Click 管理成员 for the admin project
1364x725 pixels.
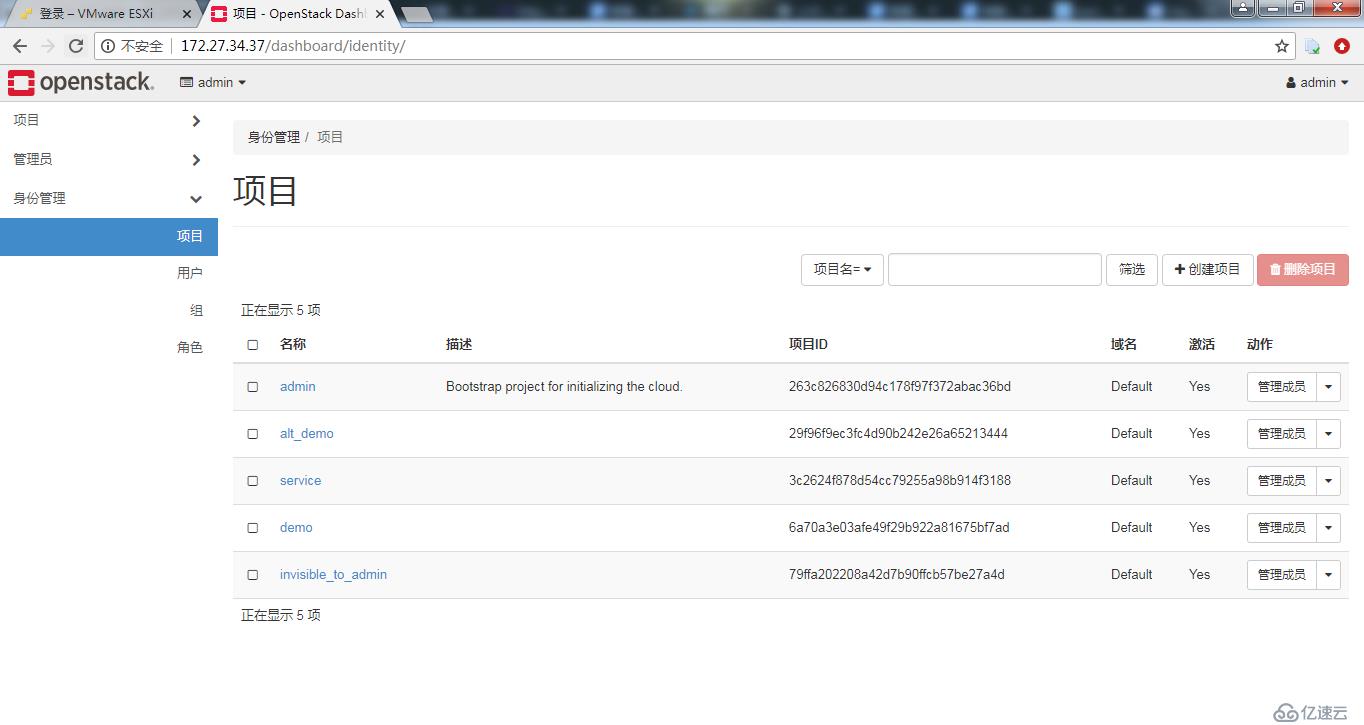[1281, 387]
